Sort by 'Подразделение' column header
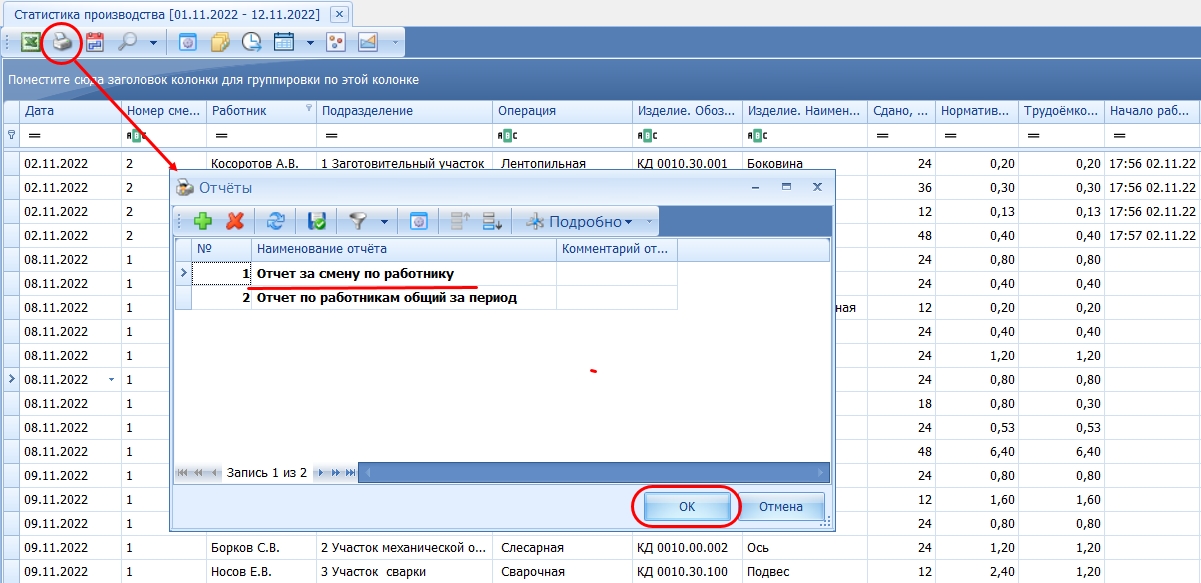The image size is (1201, 583). (x=405, y=111)
